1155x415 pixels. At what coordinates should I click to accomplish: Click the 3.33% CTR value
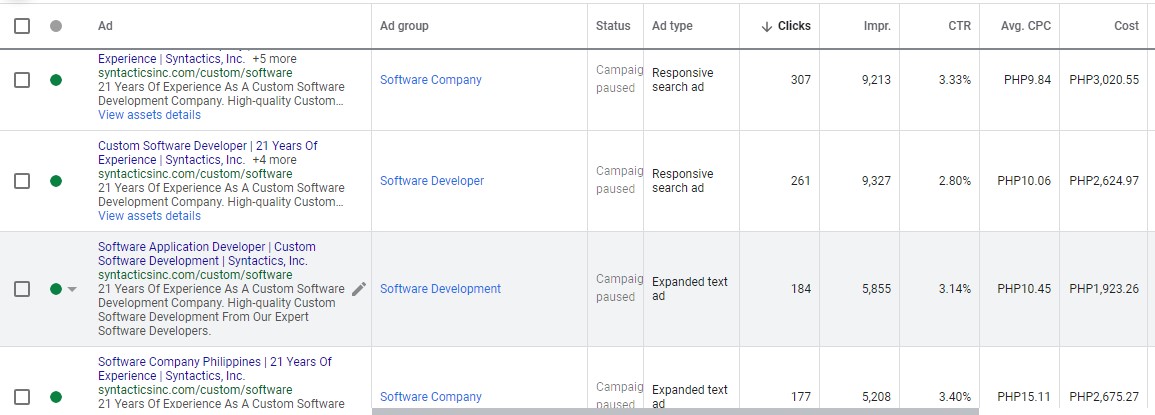point(955,80)
